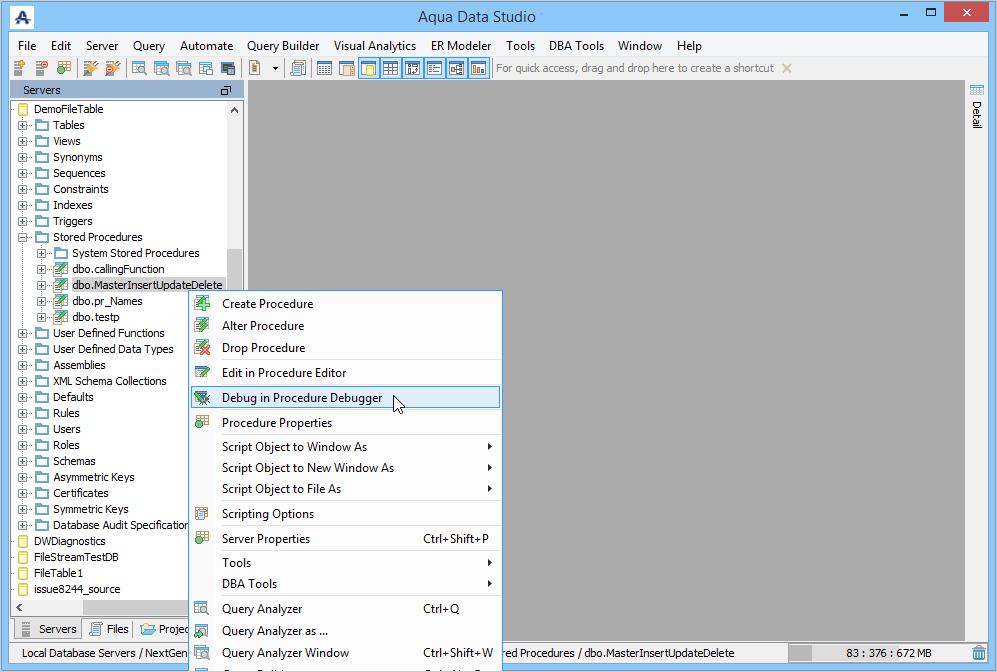Dismiss the quick access shortcut hint
The image size is (997, 672).
(x=787, y=68)
